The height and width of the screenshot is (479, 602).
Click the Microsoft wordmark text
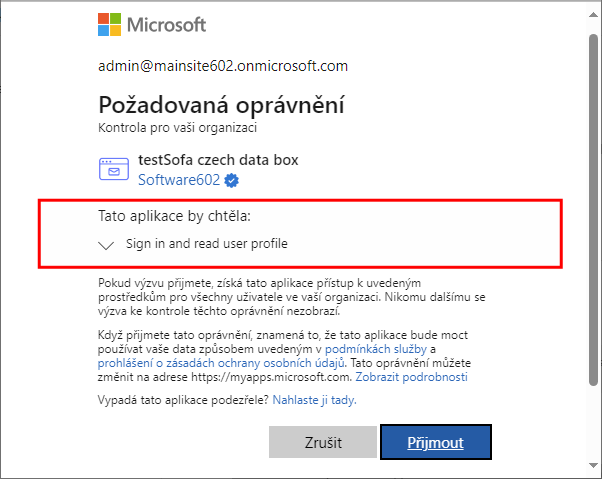coord(166,25)
